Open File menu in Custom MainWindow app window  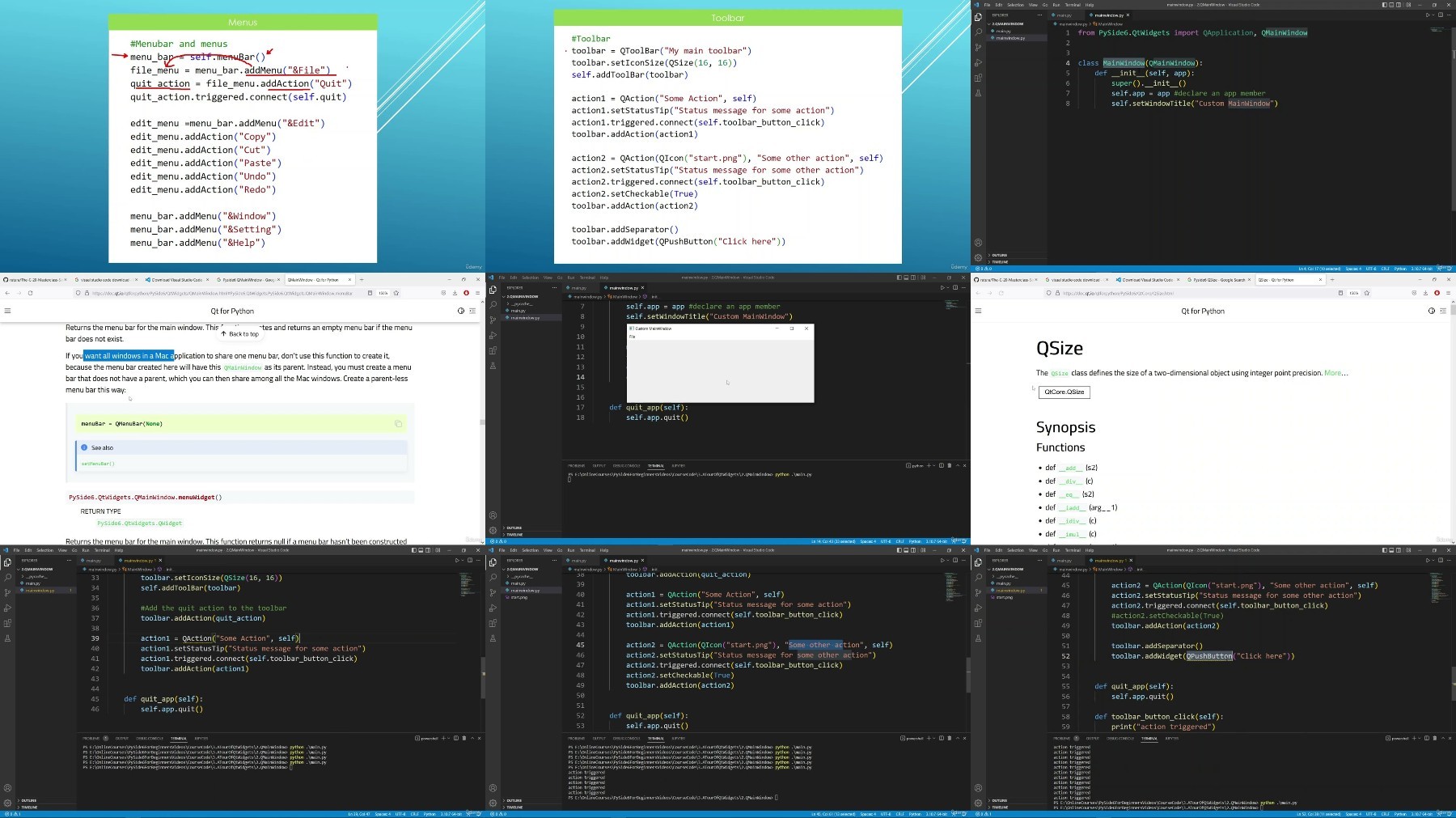click(633, 337)
